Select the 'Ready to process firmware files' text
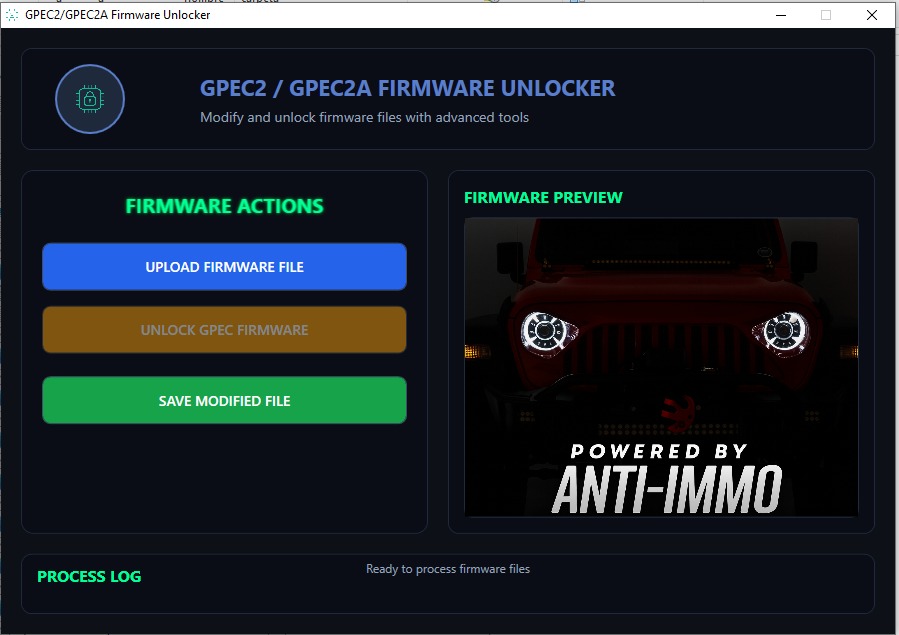Screen dimensions: 899x635 pyautogui.click(x=448, y=569)
